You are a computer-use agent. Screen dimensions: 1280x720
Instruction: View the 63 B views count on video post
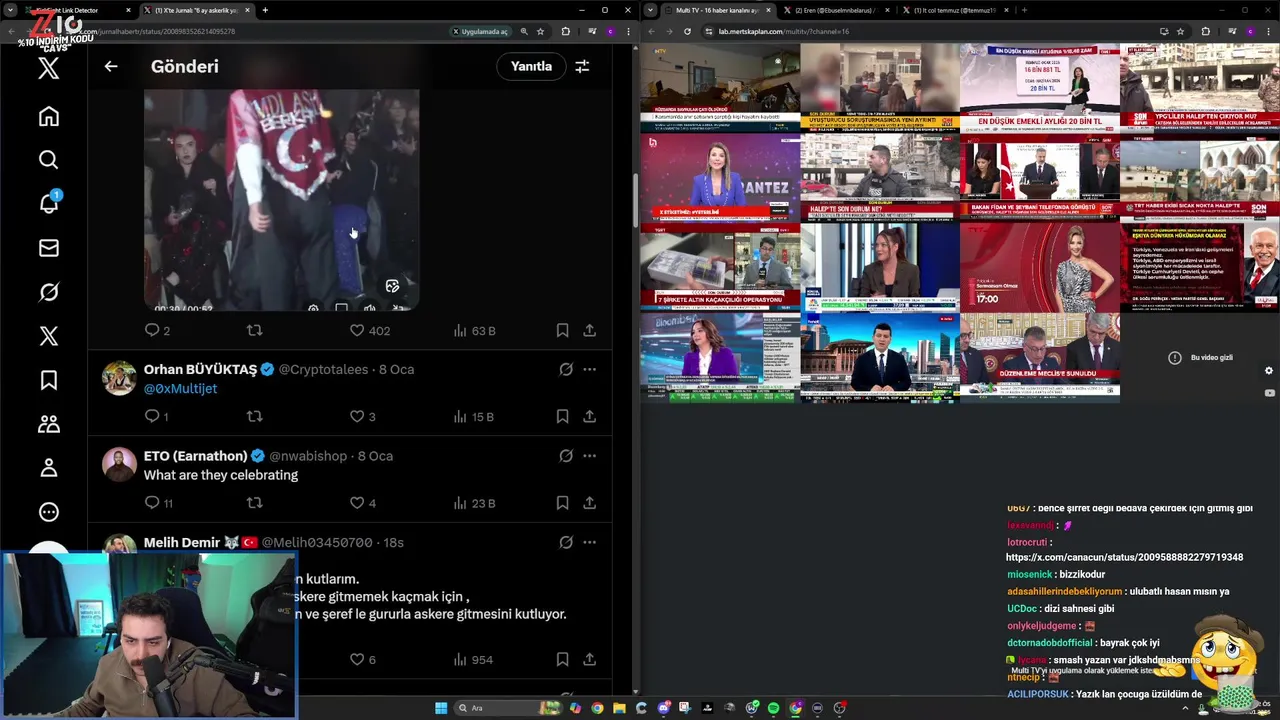pyautogui.click(x=474, y=330)
